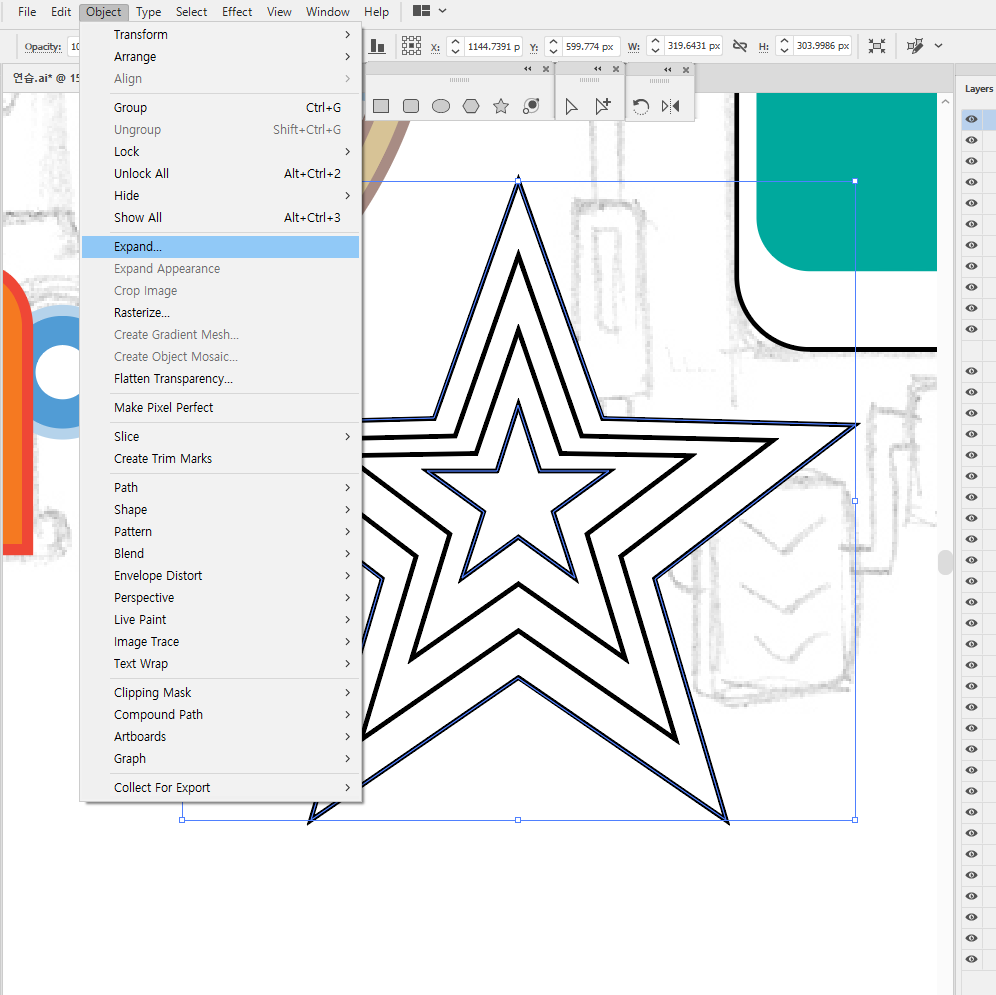
Task: Select the Rectangle shape tool
Action: (x=381, y=106)
